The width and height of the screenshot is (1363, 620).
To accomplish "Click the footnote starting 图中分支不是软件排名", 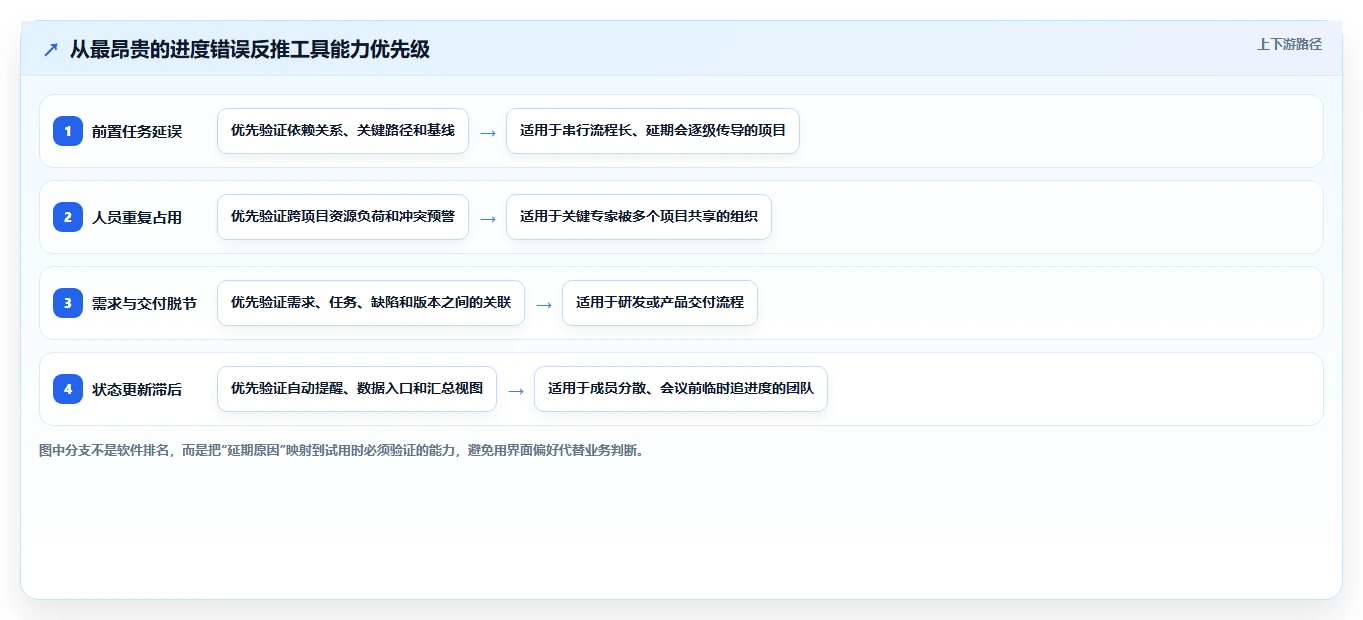I will click(343, 450).
